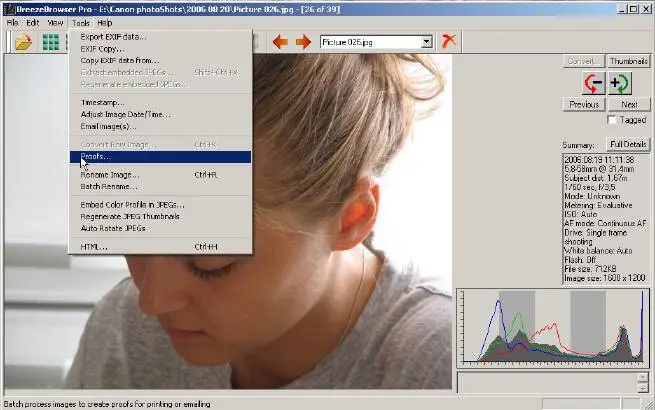The height and width of the screenshot is (410, 655).
Task: Open the View menu
Action: tap(55, 23)
